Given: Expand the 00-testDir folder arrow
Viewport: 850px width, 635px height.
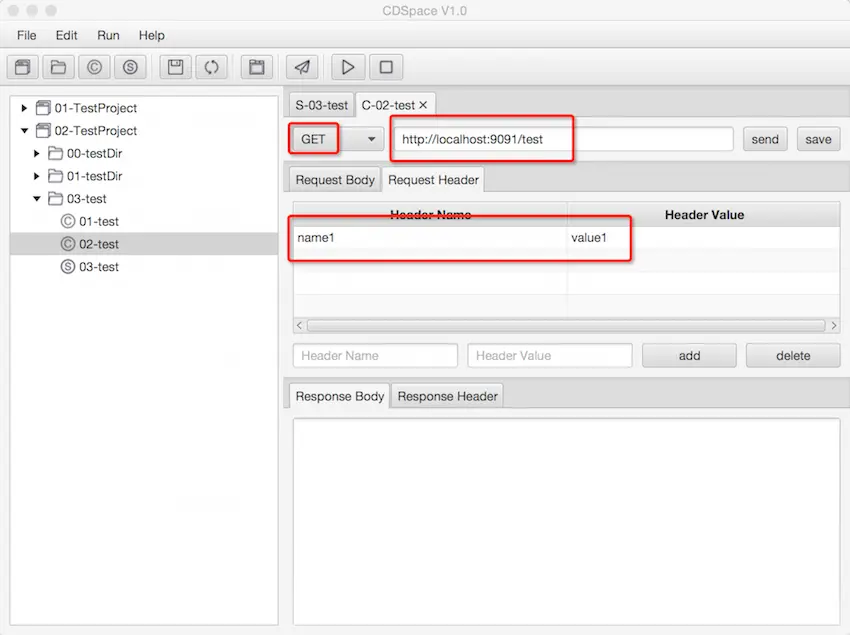Looking at the screenshot, I should click(36, 153).
